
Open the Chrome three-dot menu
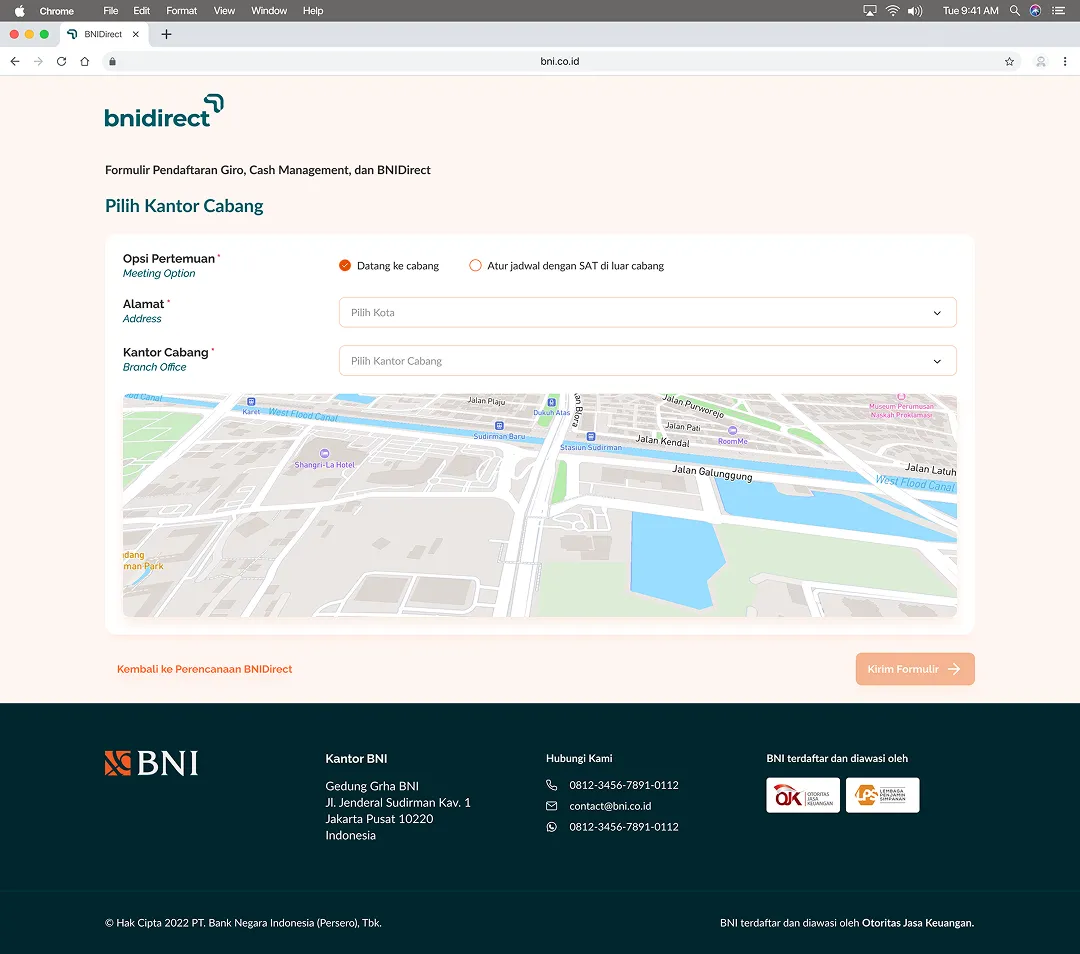(1065, 61)
